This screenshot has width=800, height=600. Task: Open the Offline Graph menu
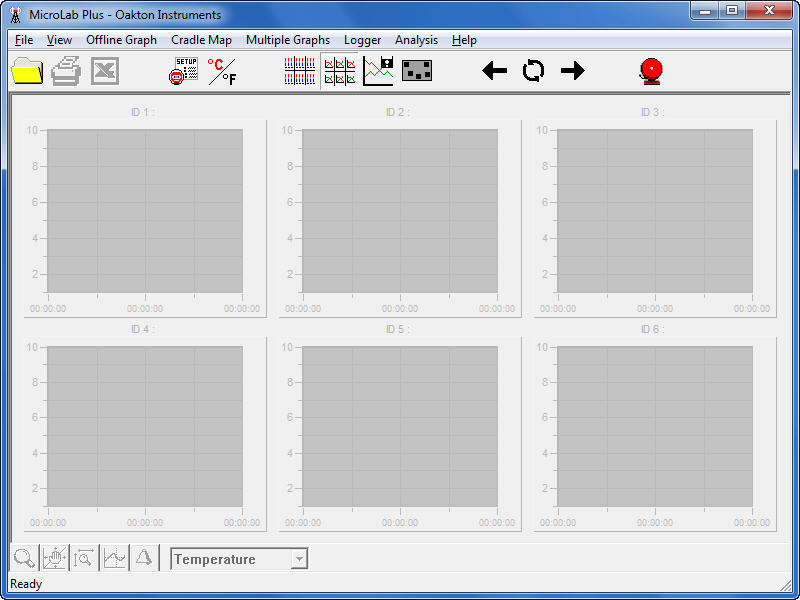(x=121, y=40)
